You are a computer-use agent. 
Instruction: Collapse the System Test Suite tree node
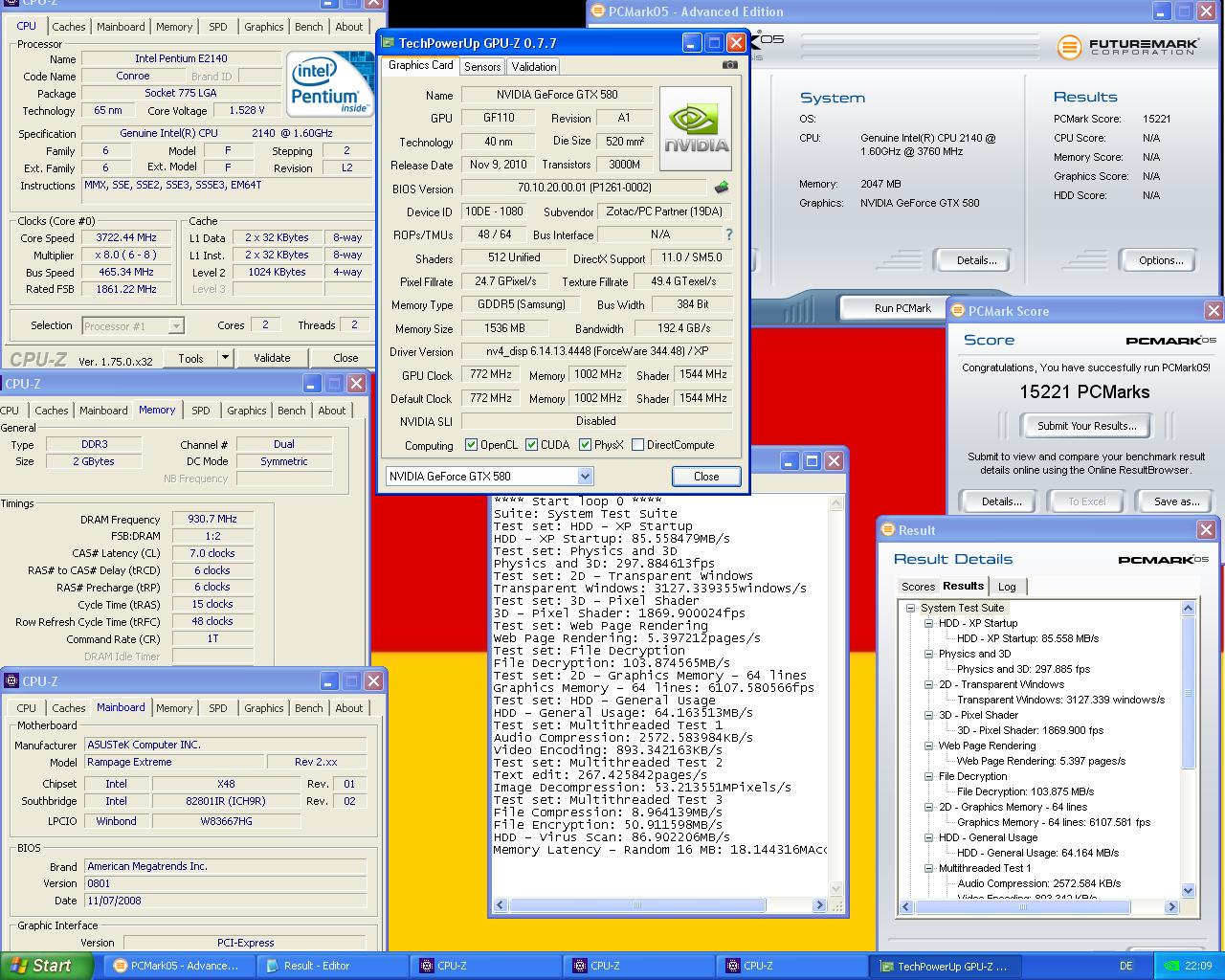pos(910,609)
